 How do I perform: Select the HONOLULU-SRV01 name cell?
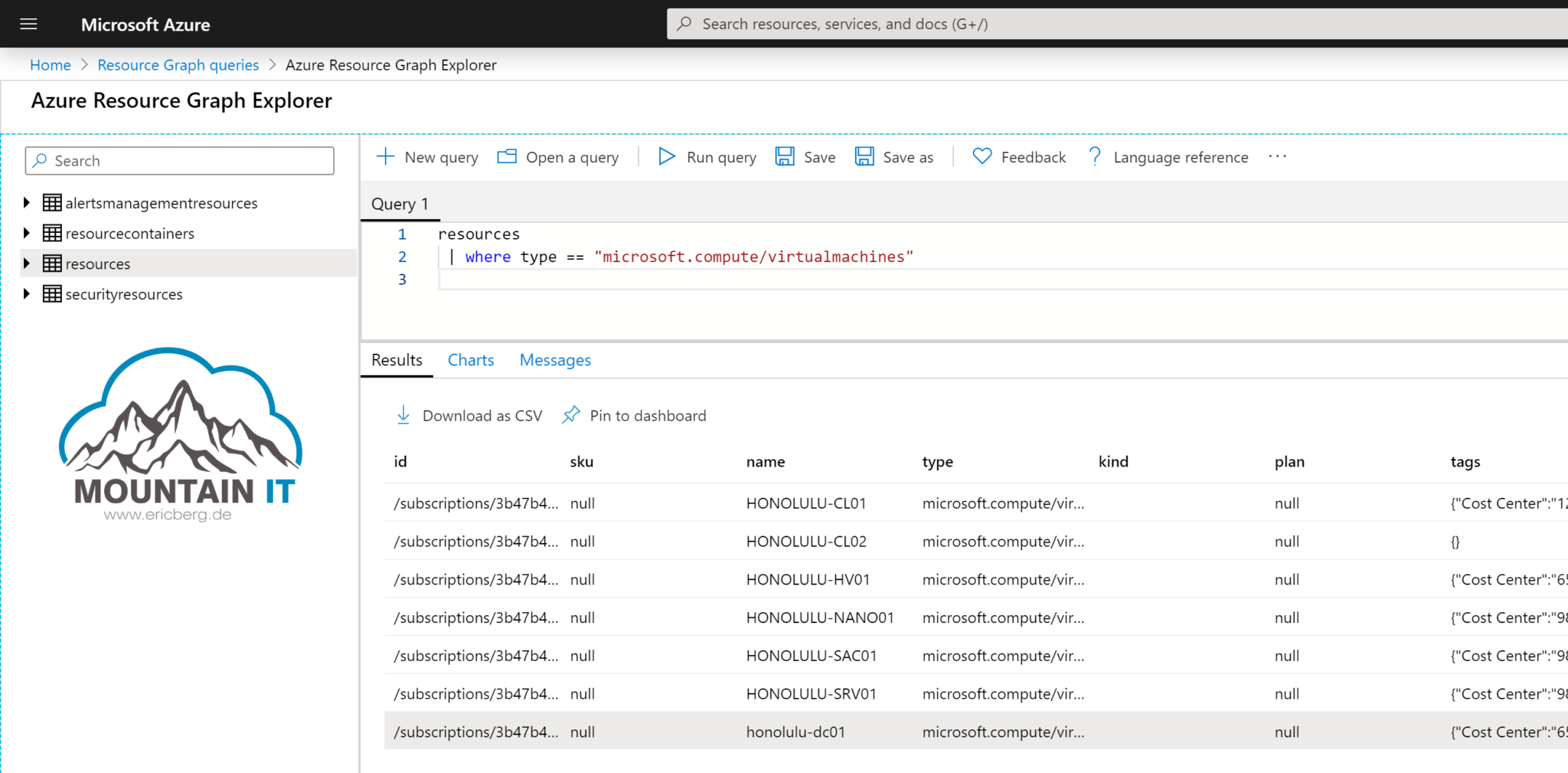pyautogui.click(x=811, y=694)
